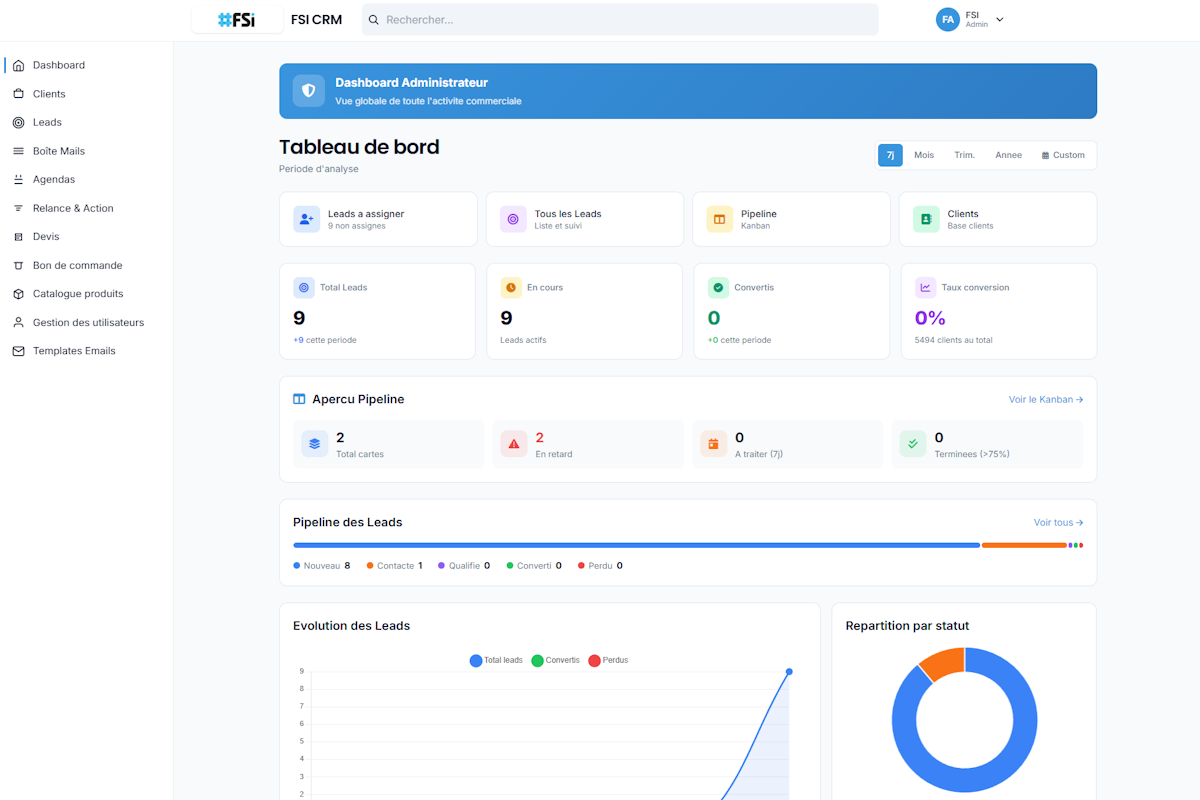
Task: Toggle the Perdus series in the chart legend
Action: pyautogui.click(x=607, y=660)
